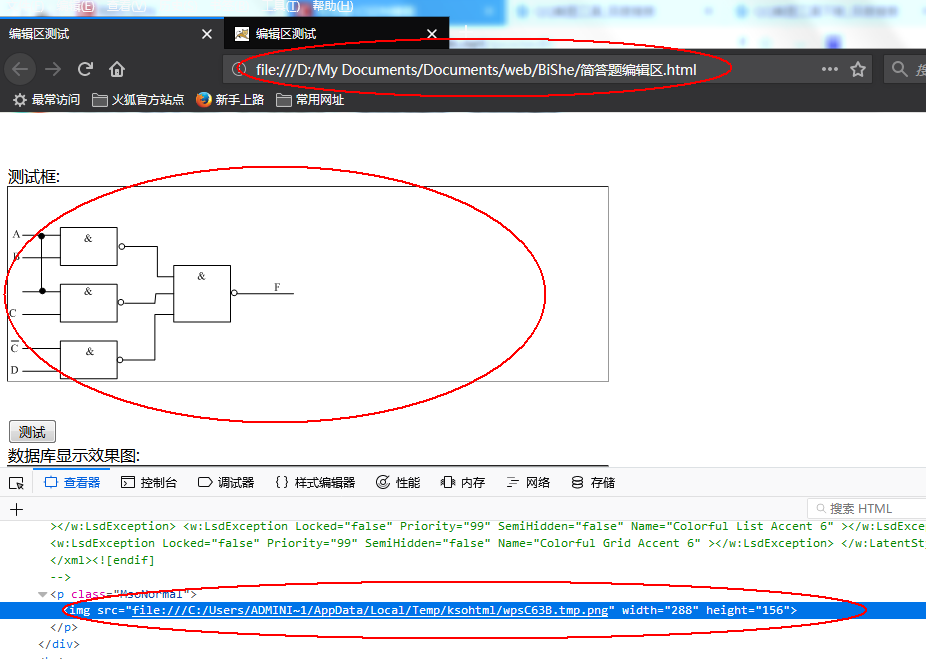Click the plus button to create new node

pyautogui.click(x=17, y=510)
